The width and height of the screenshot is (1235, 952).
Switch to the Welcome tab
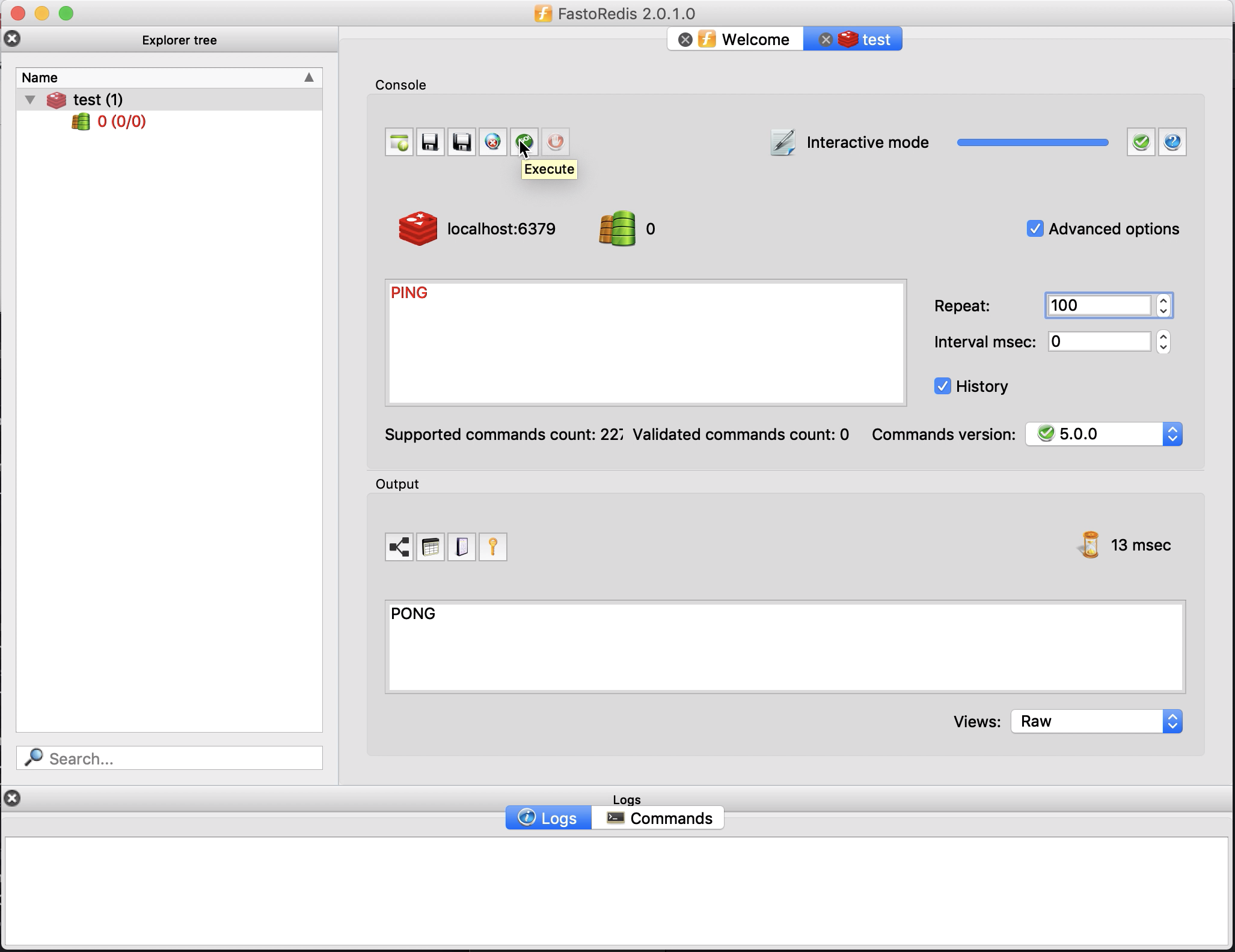pyautogui.click(x=735, y=40)
